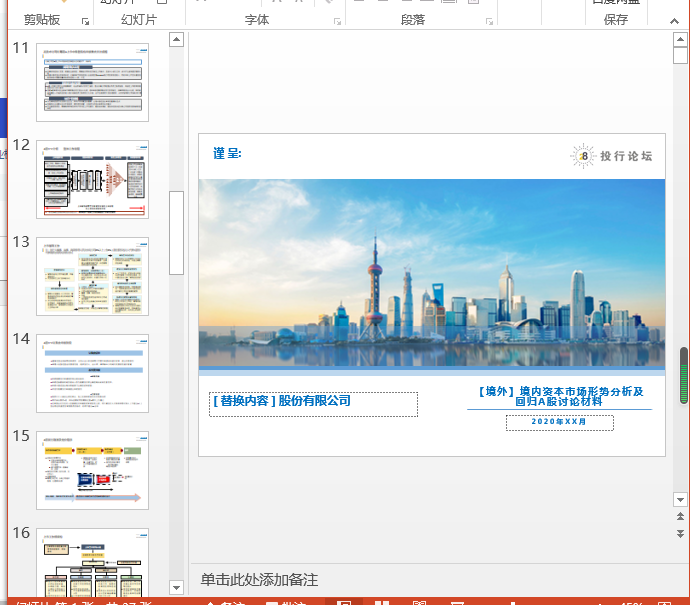Click the slide title 境内资本市场形势分析及回归A股讨论材料
Screen dimensions: 690x605
(x=560, y=396)
